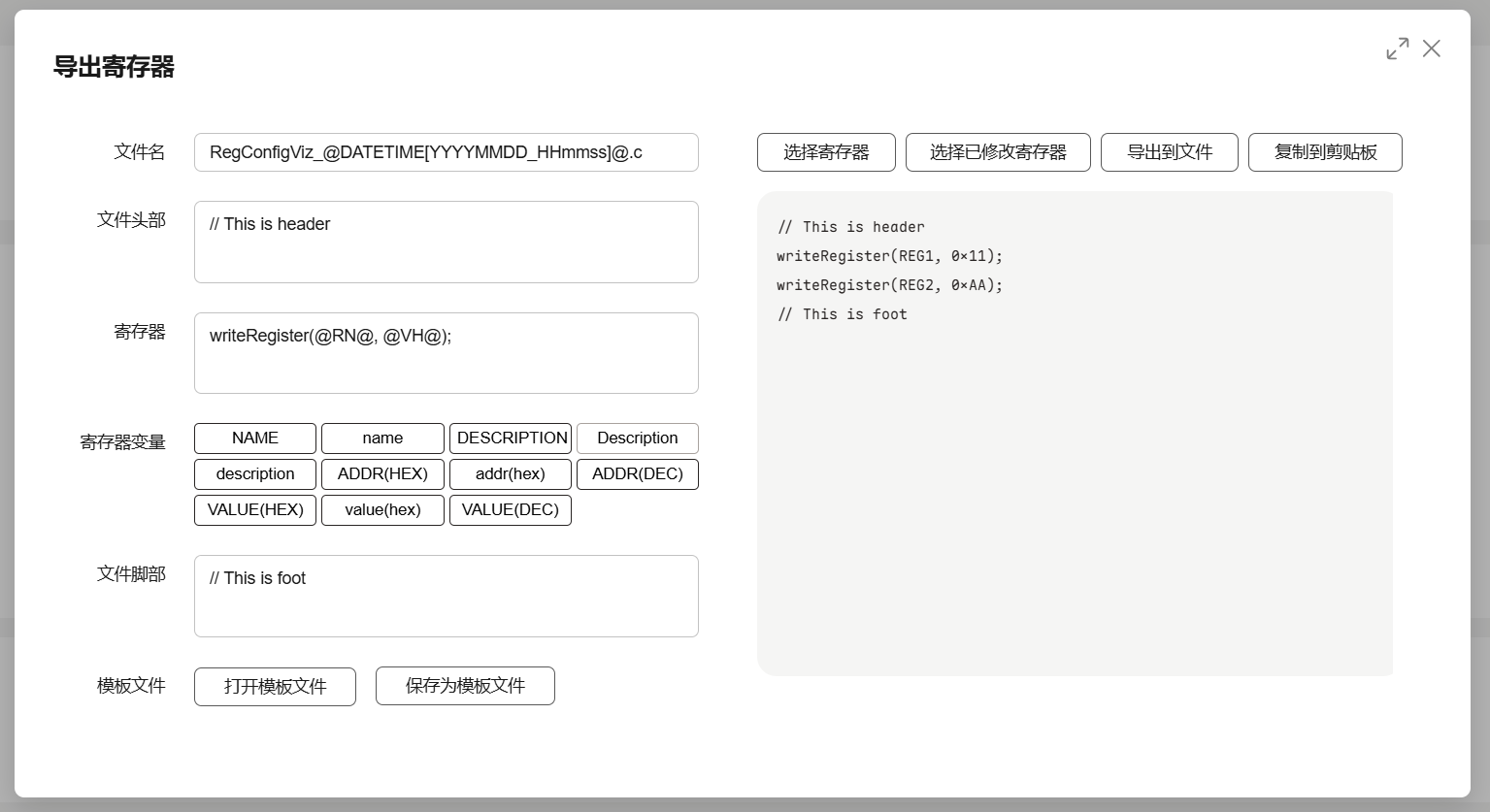Open a template with 打开模板文件
The height and width of the screenshot is (812, 1490).
[275, 687]
